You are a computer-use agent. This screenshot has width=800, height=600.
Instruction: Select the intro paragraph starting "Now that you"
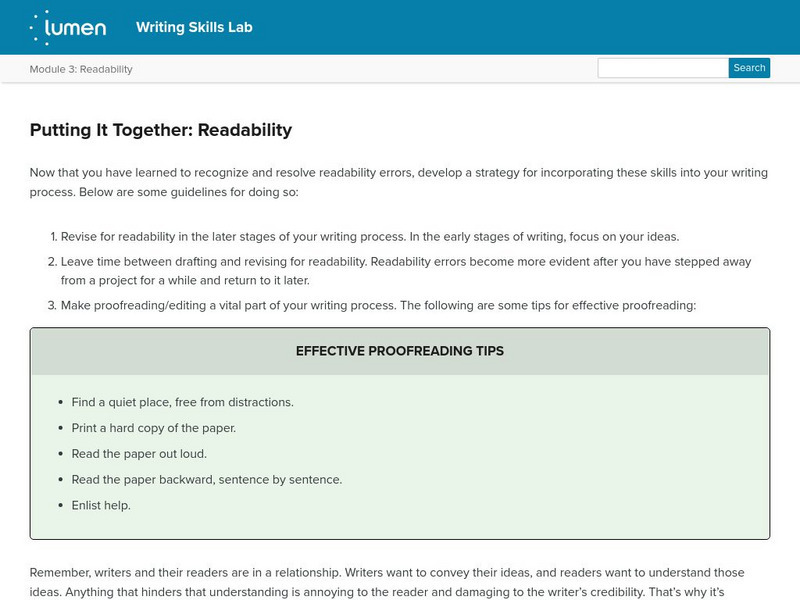click(x=398, y=182)
